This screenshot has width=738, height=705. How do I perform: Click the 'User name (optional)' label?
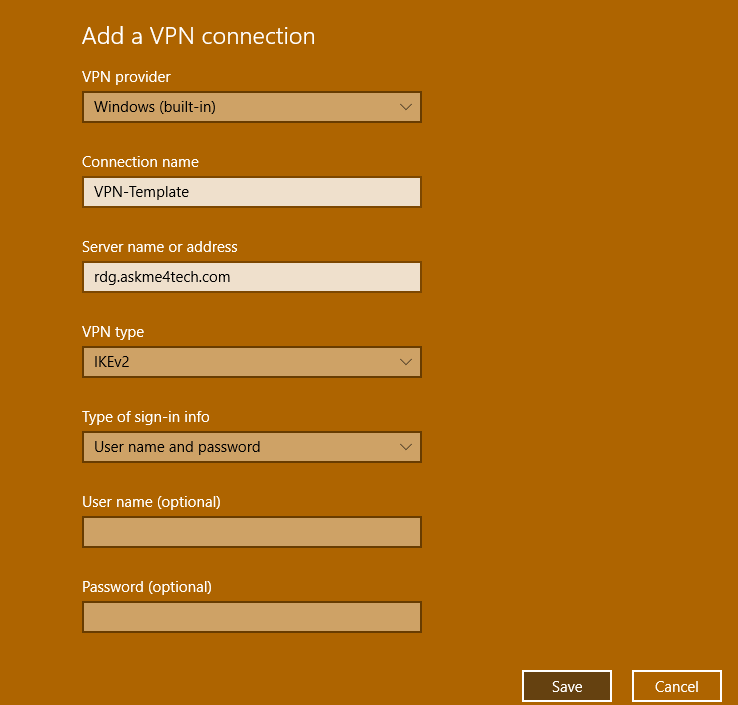[x=151, y=502]
